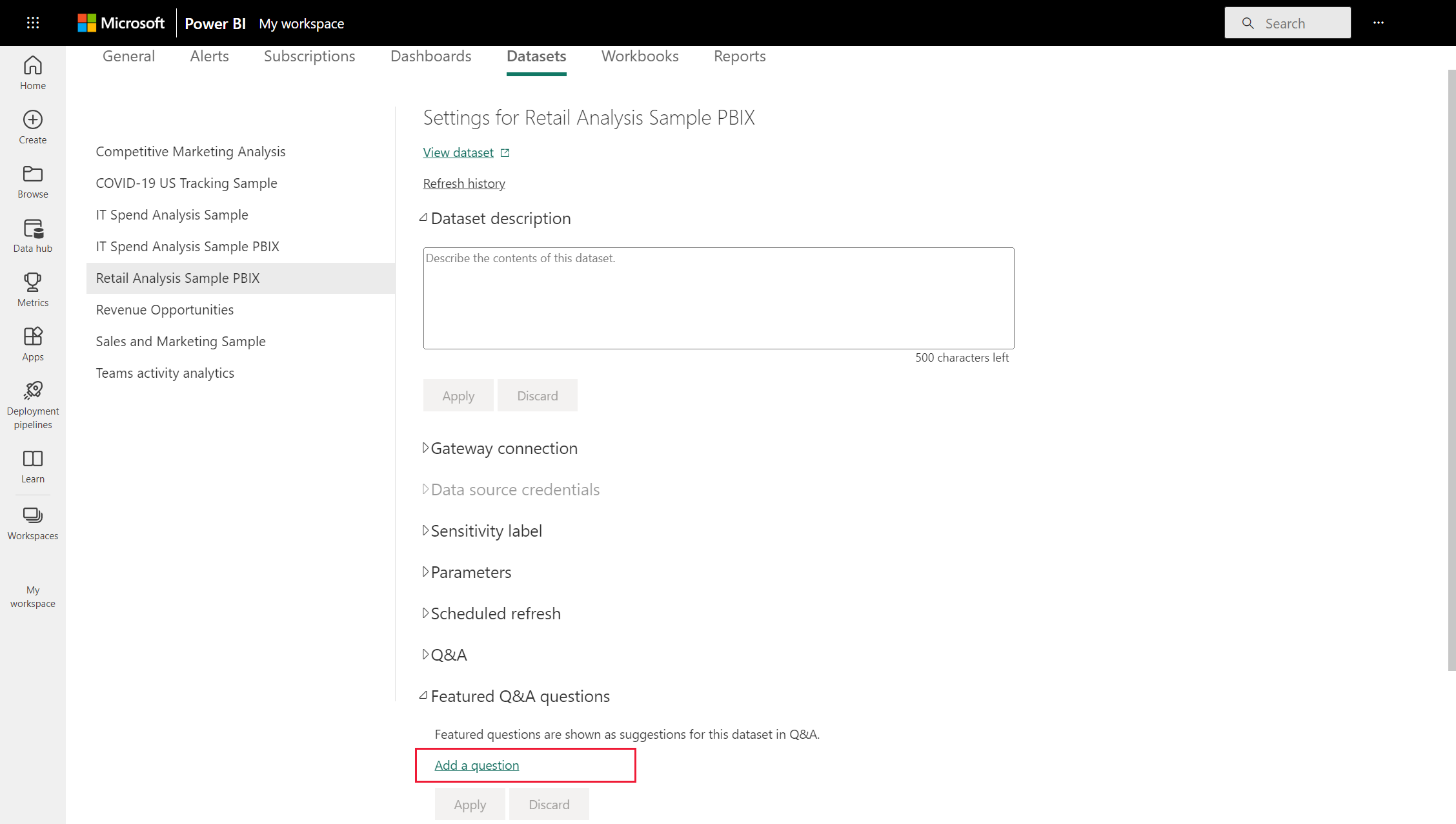
Task: Open Deployment pipelines panel
Action: click(33, 404)
